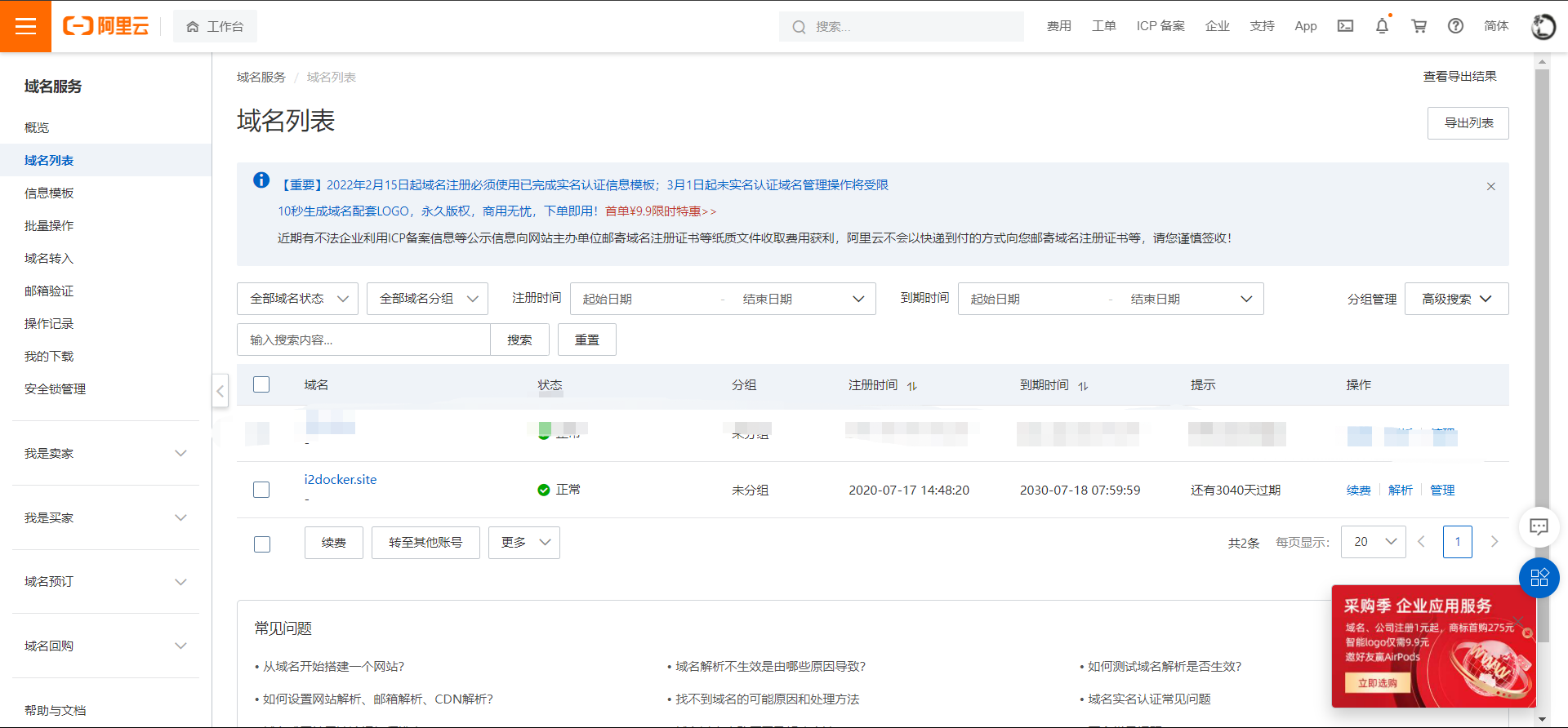
Task: Open the user avatar menu
Action: click(1543, 26)
